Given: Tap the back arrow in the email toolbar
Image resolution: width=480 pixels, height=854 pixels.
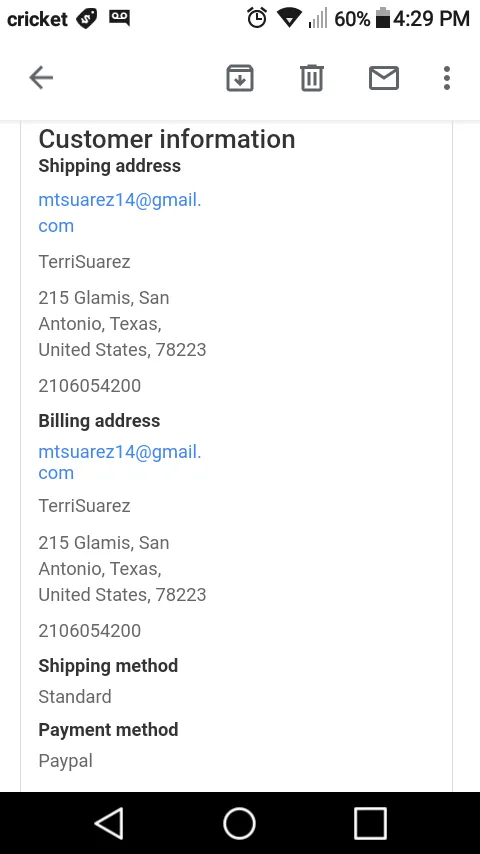Looking at the screenshot, I should [x=41, y=77].
